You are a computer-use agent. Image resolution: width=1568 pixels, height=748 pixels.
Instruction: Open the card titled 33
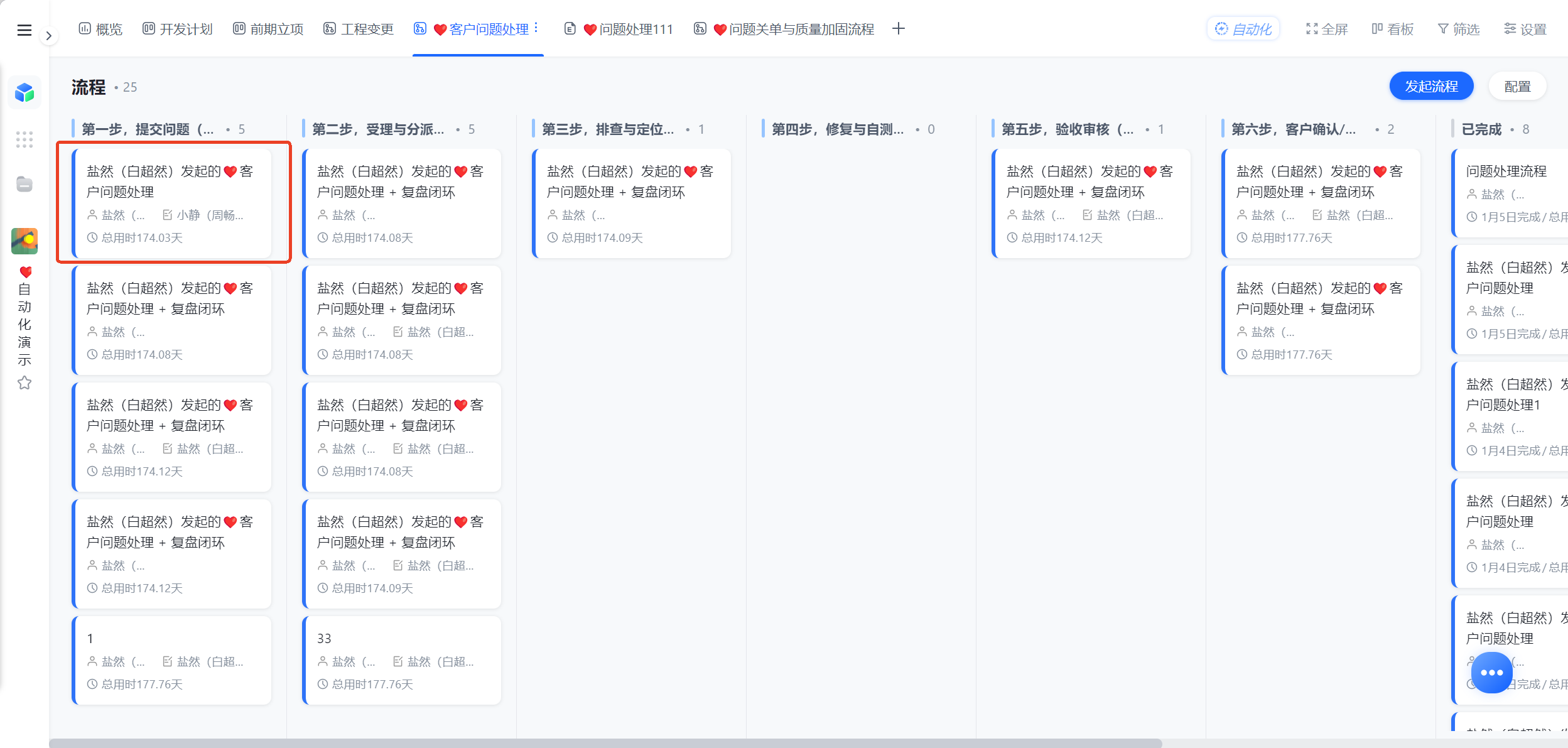[x=402, y=661]
